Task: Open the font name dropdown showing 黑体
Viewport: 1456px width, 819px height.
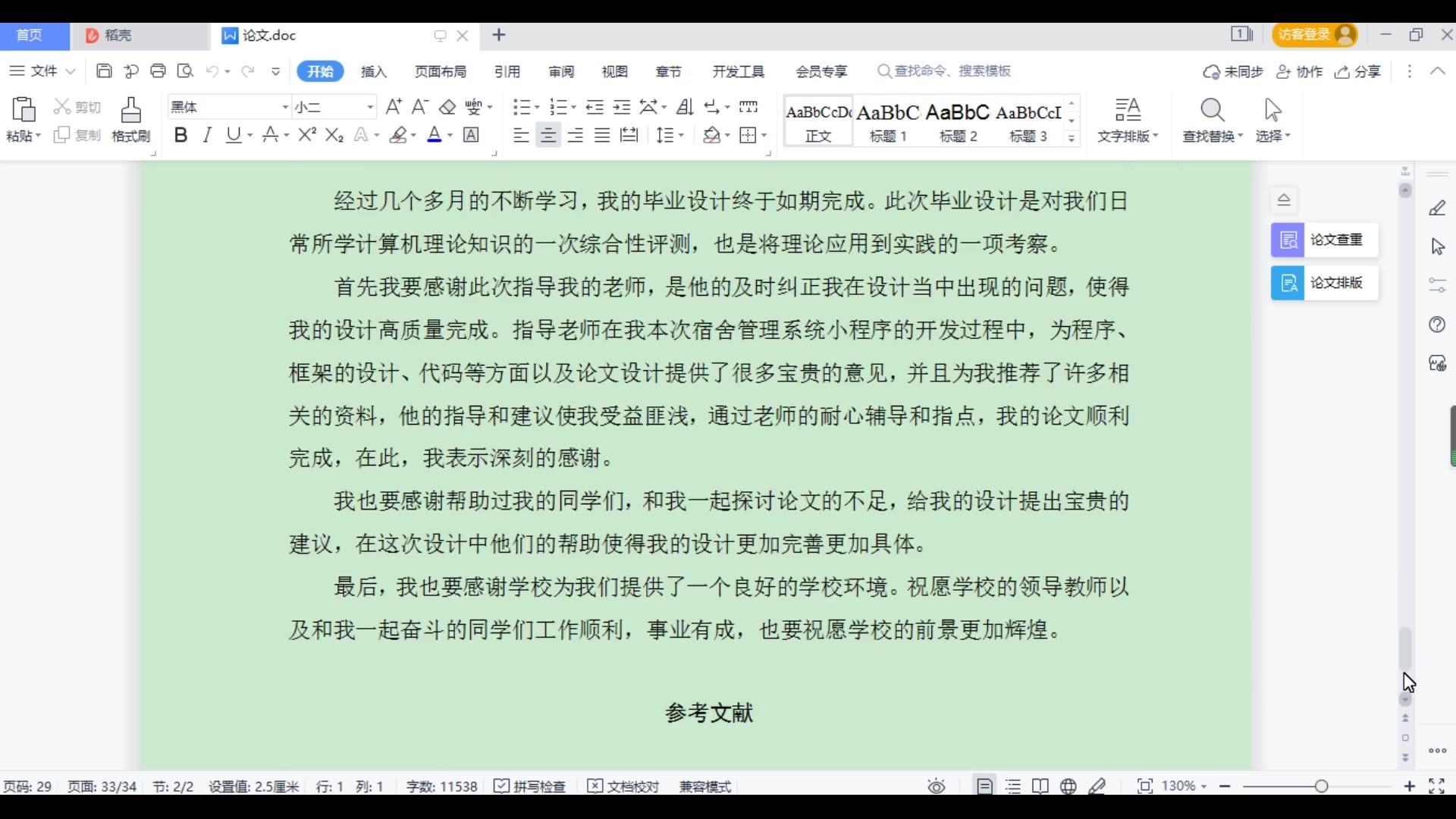Action: (x=285, y=108)
